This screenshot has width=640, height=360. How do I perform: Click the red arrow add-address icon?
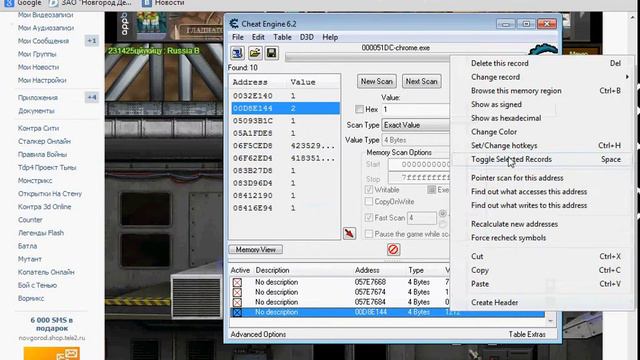(349, 233)
